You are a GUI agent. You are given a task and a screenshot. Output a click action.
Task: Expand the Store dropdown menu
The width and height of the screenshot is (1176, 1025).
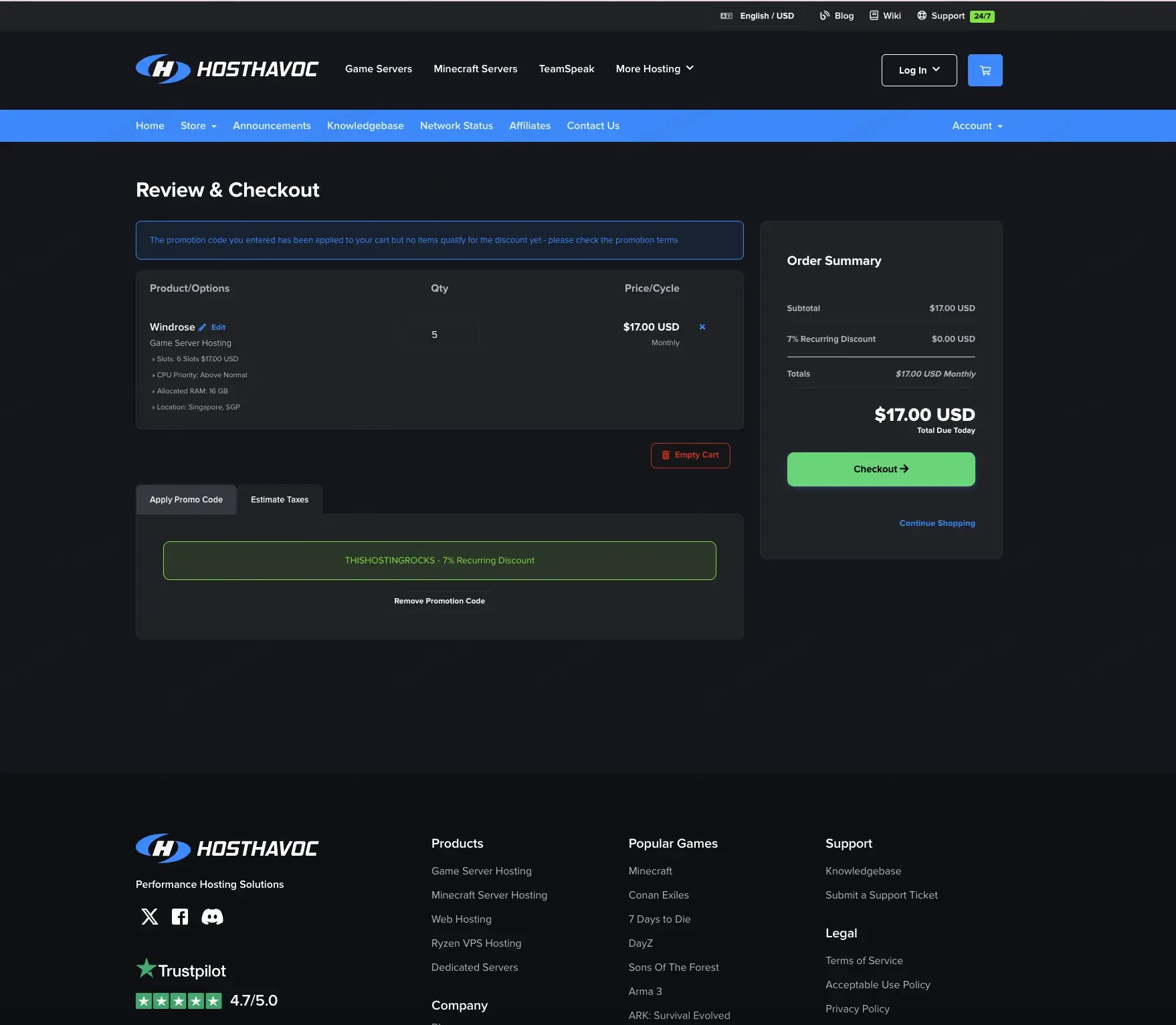199,126
